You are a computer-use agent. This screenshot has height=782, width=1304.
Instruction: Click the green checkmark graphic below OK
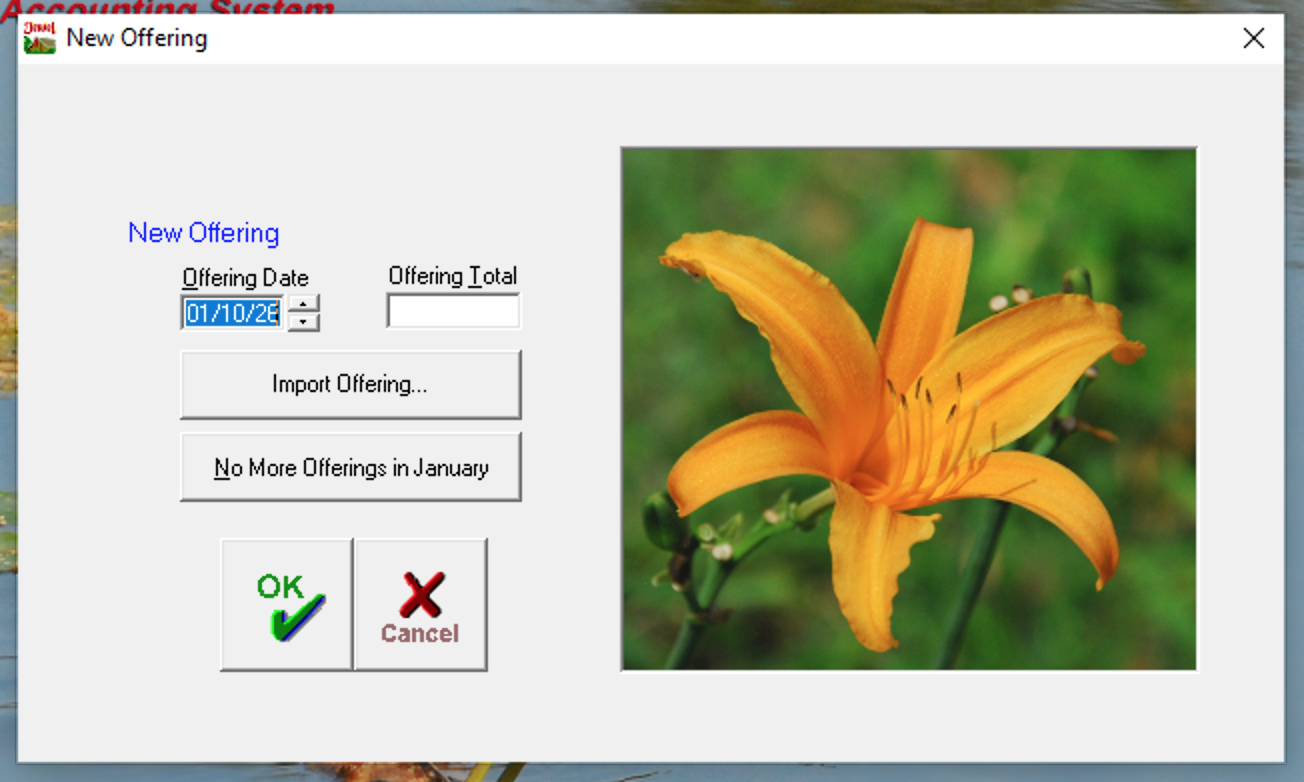(x=297, y=619)
